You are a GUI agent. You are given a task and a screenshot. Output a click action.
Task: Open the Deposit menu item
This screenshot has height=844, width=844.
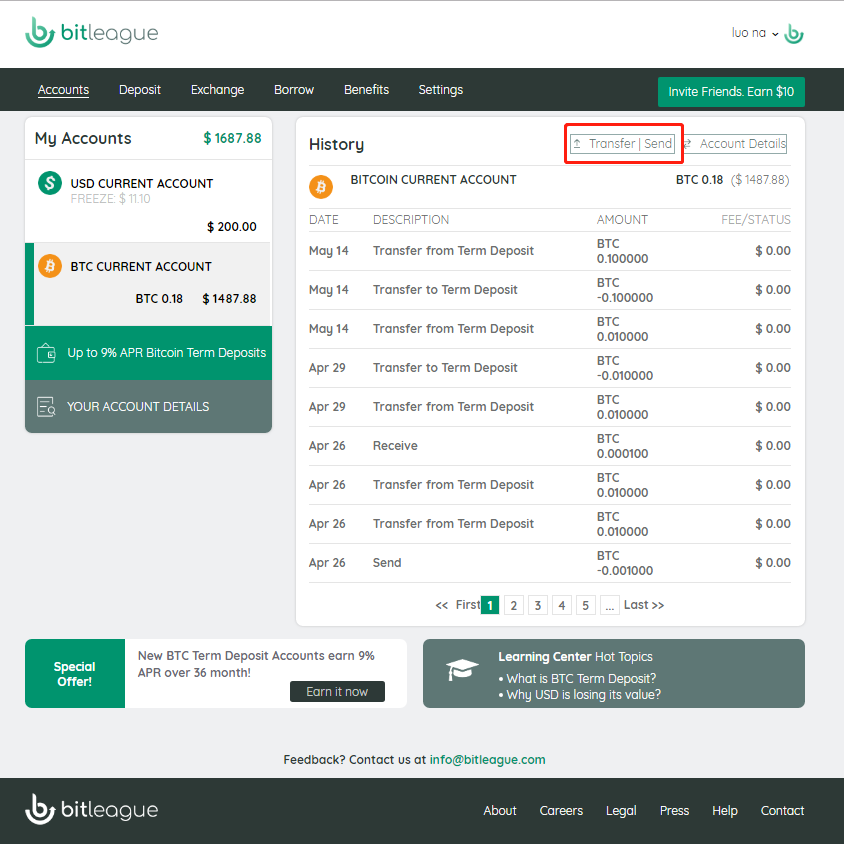[x=140, y=90]
